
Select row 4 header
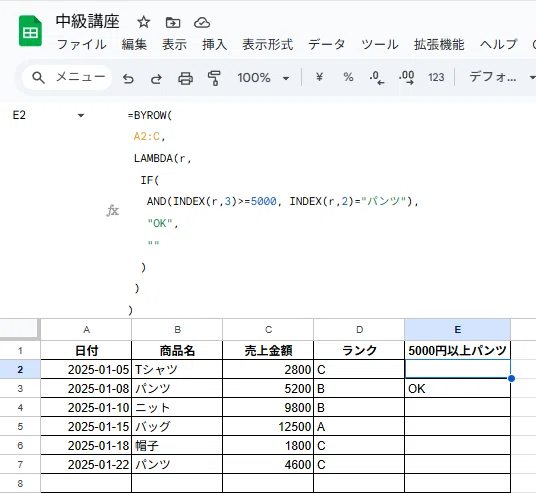point(20,408)
